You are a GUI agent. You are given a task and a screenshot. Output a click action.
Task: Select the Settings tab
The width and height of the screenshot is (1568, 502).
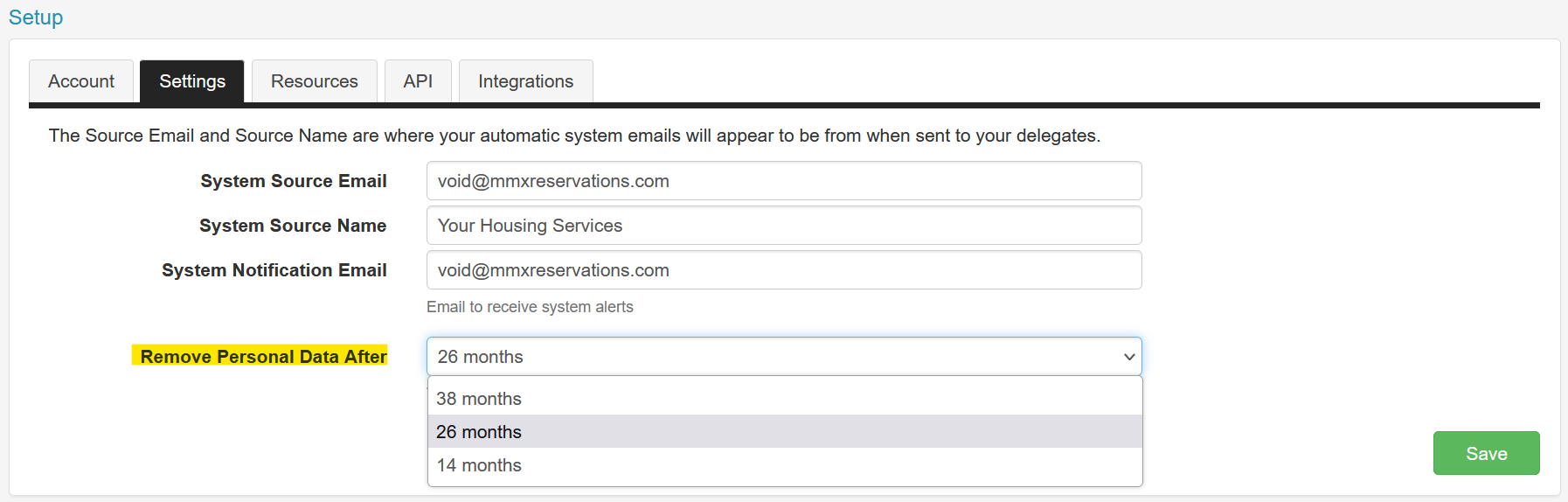(x=192, y=81)
